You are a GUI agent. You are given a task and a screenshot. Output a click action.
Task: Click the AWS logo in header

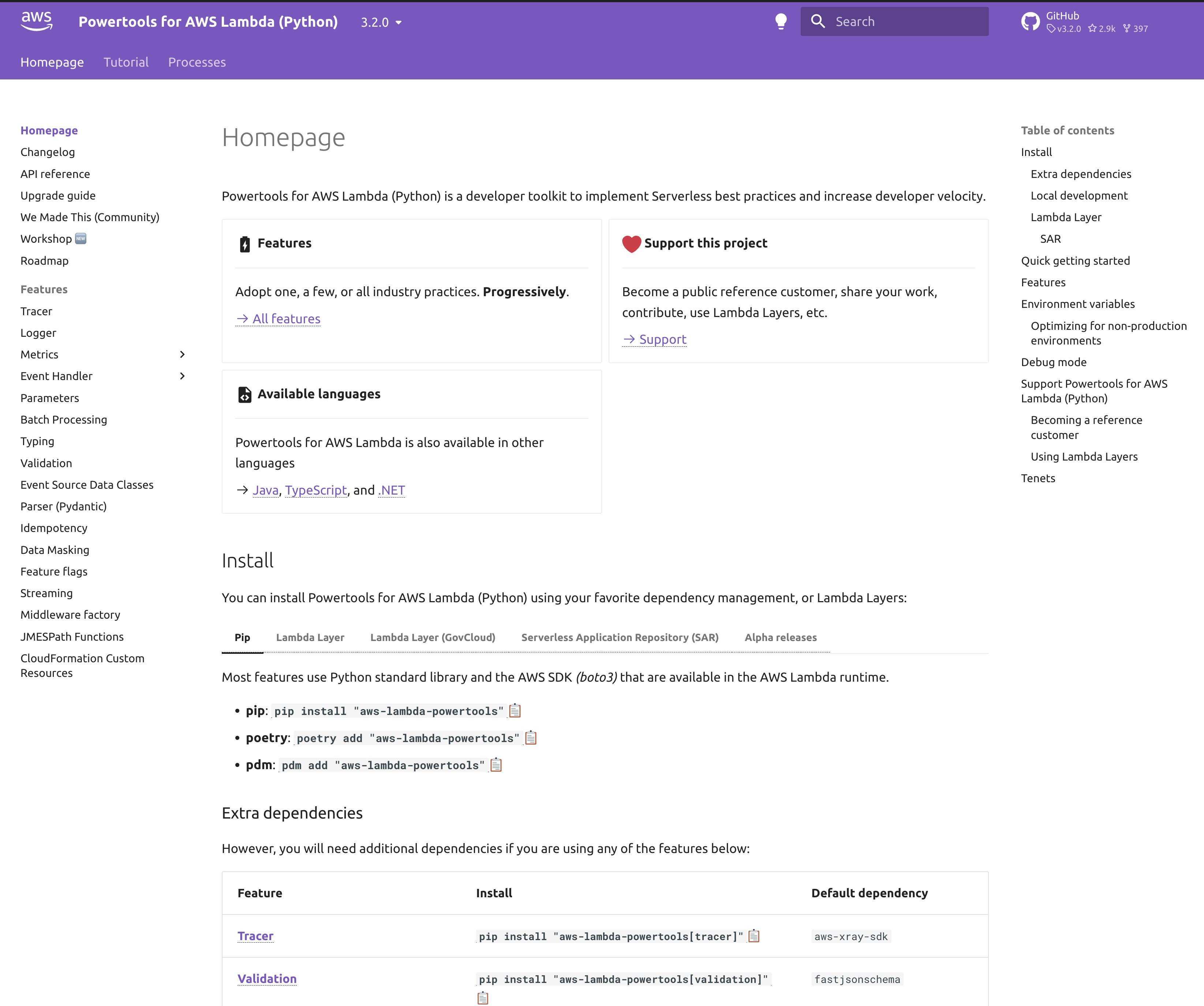(x=37, y=21)
